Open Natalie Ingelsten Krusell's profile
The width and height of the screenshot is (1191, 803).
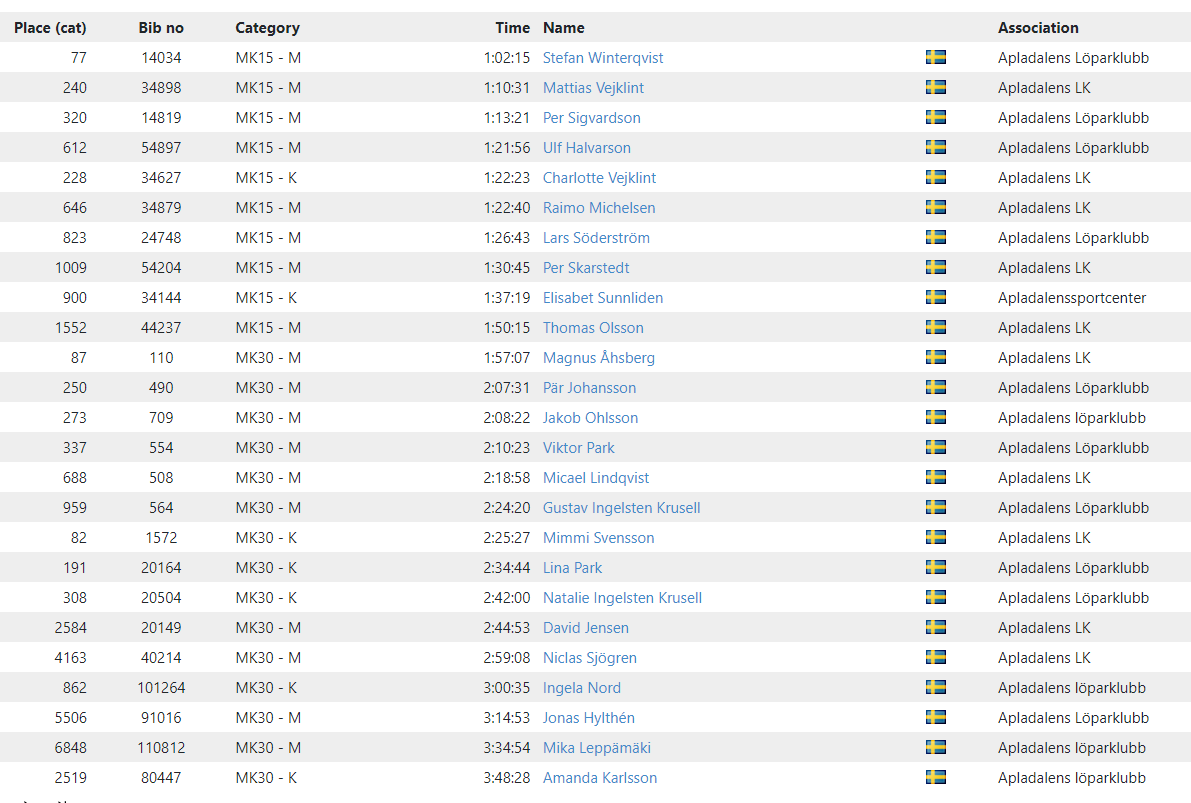point(622,598)
